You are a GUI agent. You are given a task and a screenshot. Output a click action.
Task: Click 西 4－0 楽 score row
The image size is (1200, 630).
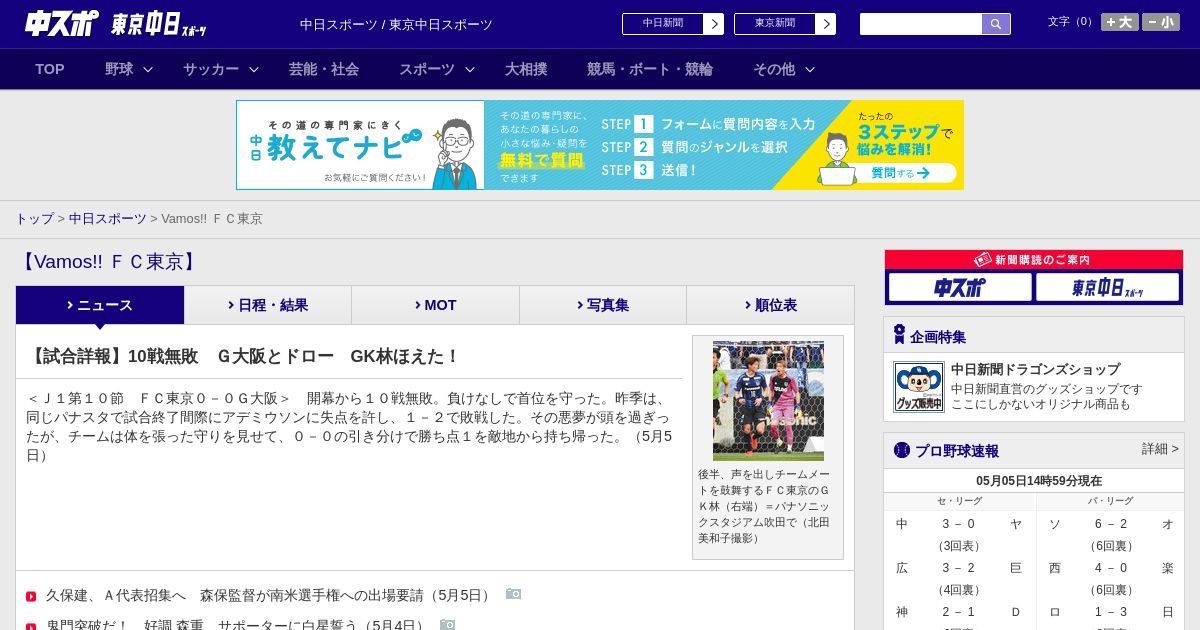(1111, 568)
